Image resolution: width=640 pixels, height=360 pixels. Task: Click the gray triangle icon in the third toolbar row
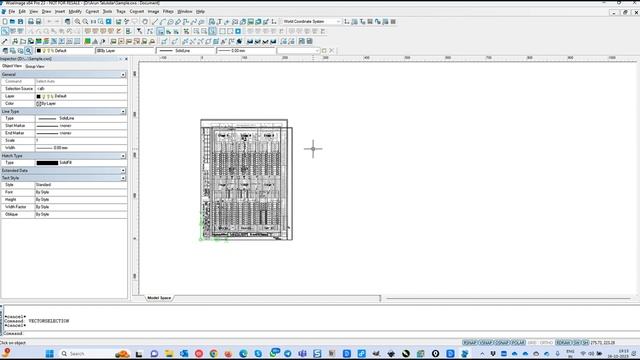pyautogui.click(x=95, y=41)
